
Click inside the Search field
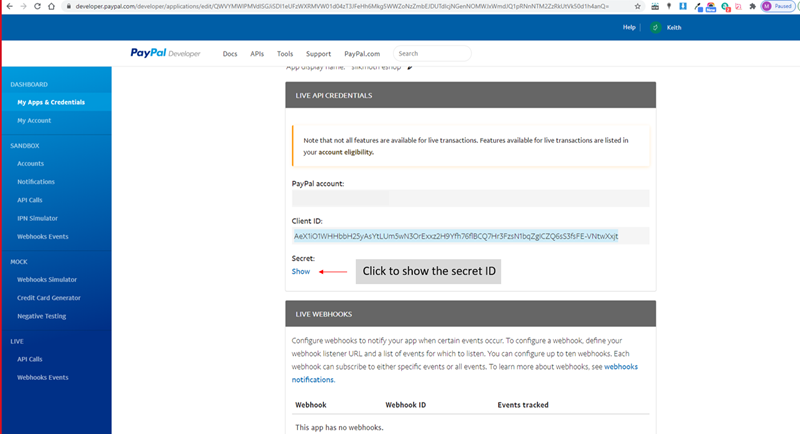point(418,53)
